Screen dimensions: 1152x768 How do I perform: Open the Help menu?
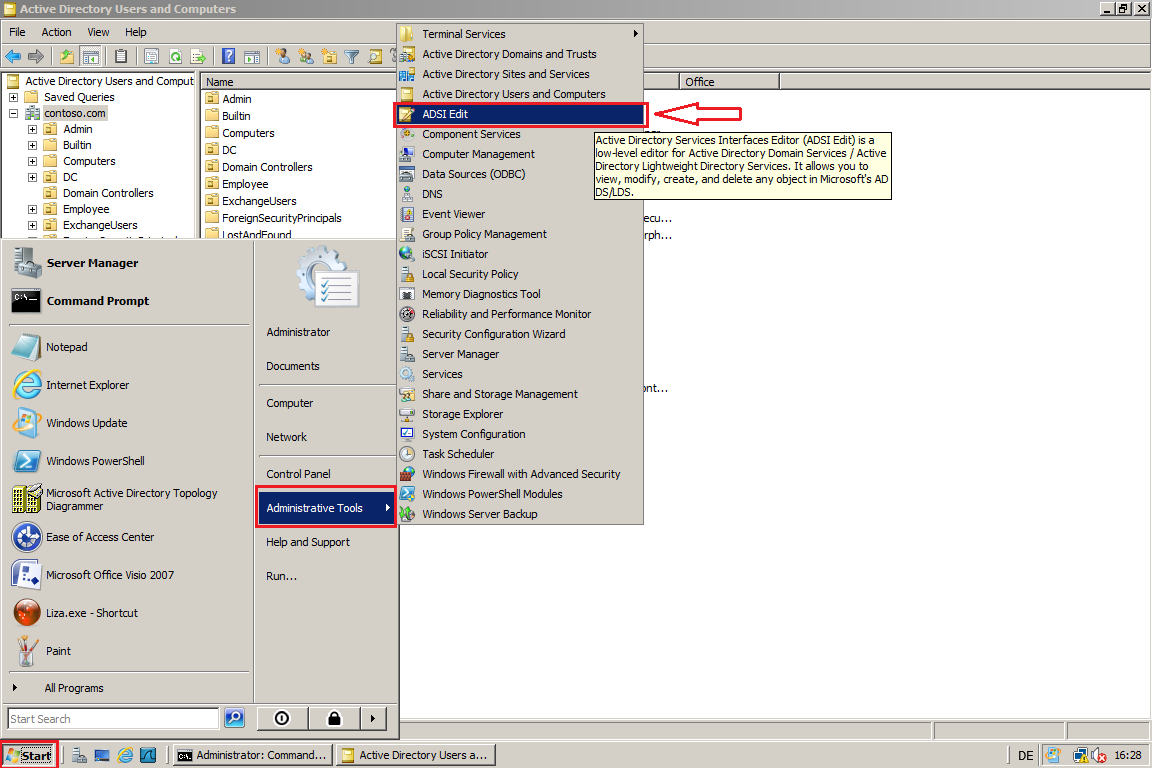(x=135, y=32)
